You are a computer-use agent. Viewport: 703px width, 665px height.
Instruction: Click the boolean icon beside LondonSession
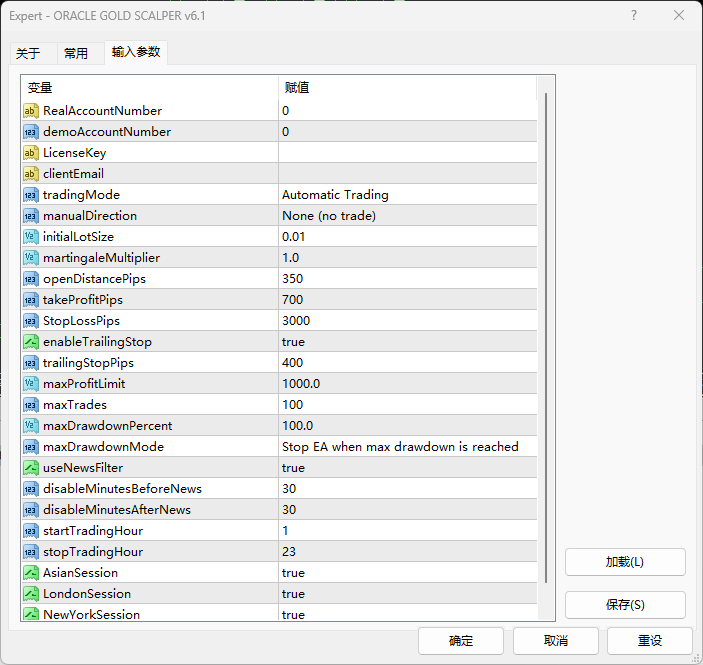30,594
